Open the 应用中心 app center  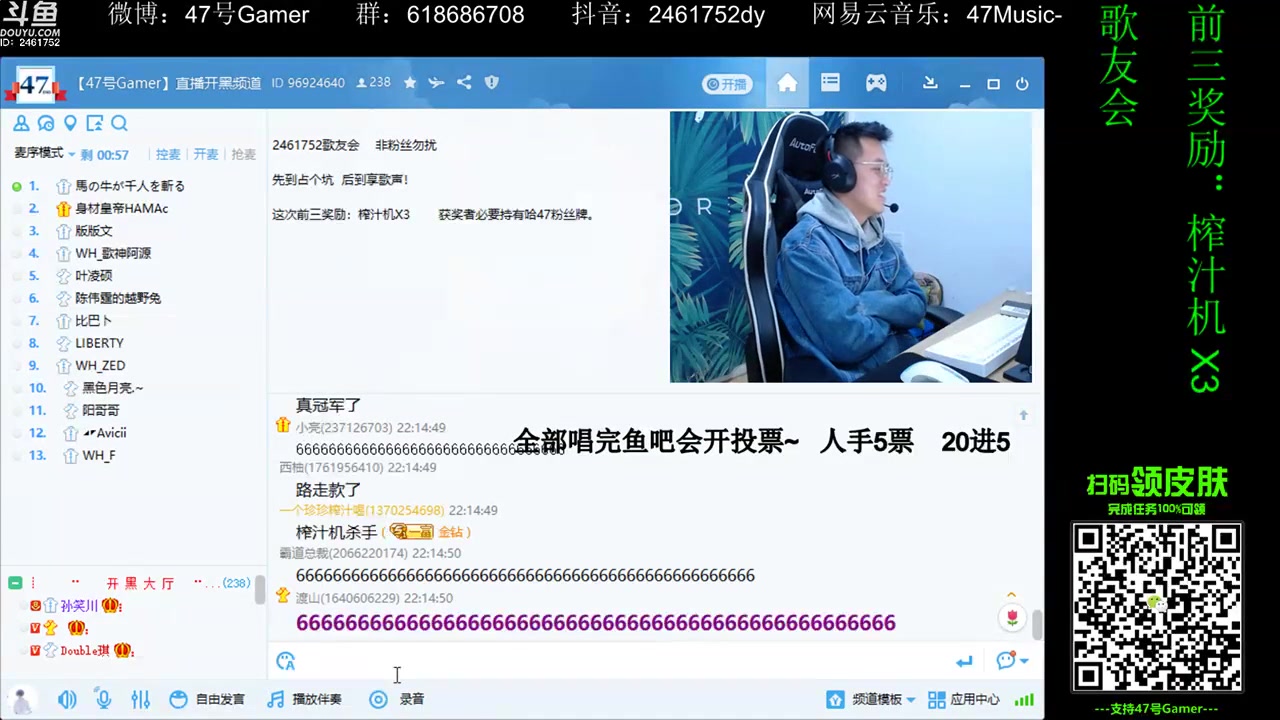[964, 700]
